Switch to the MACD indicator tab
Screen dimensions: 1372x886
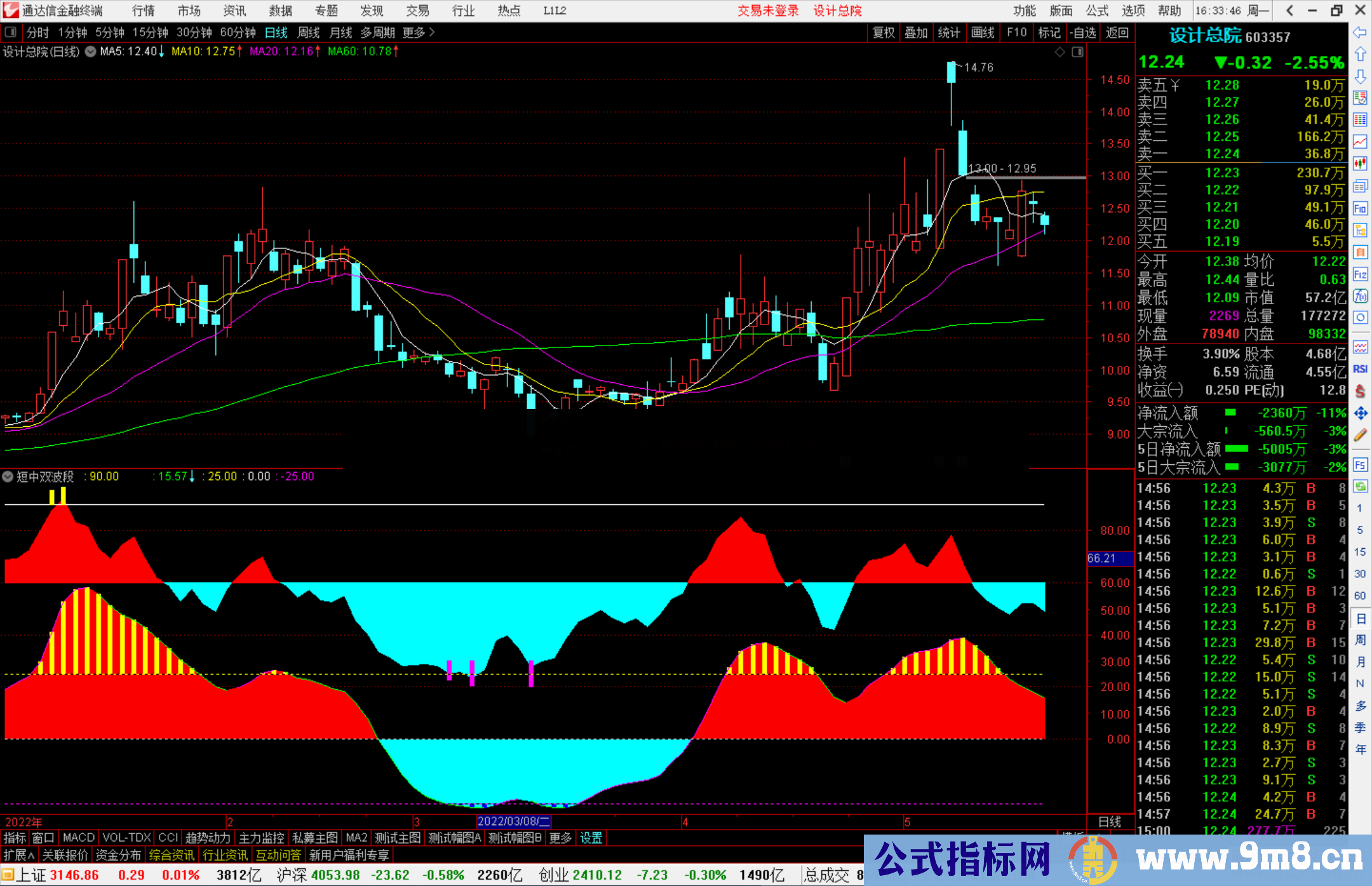[77, 838]
